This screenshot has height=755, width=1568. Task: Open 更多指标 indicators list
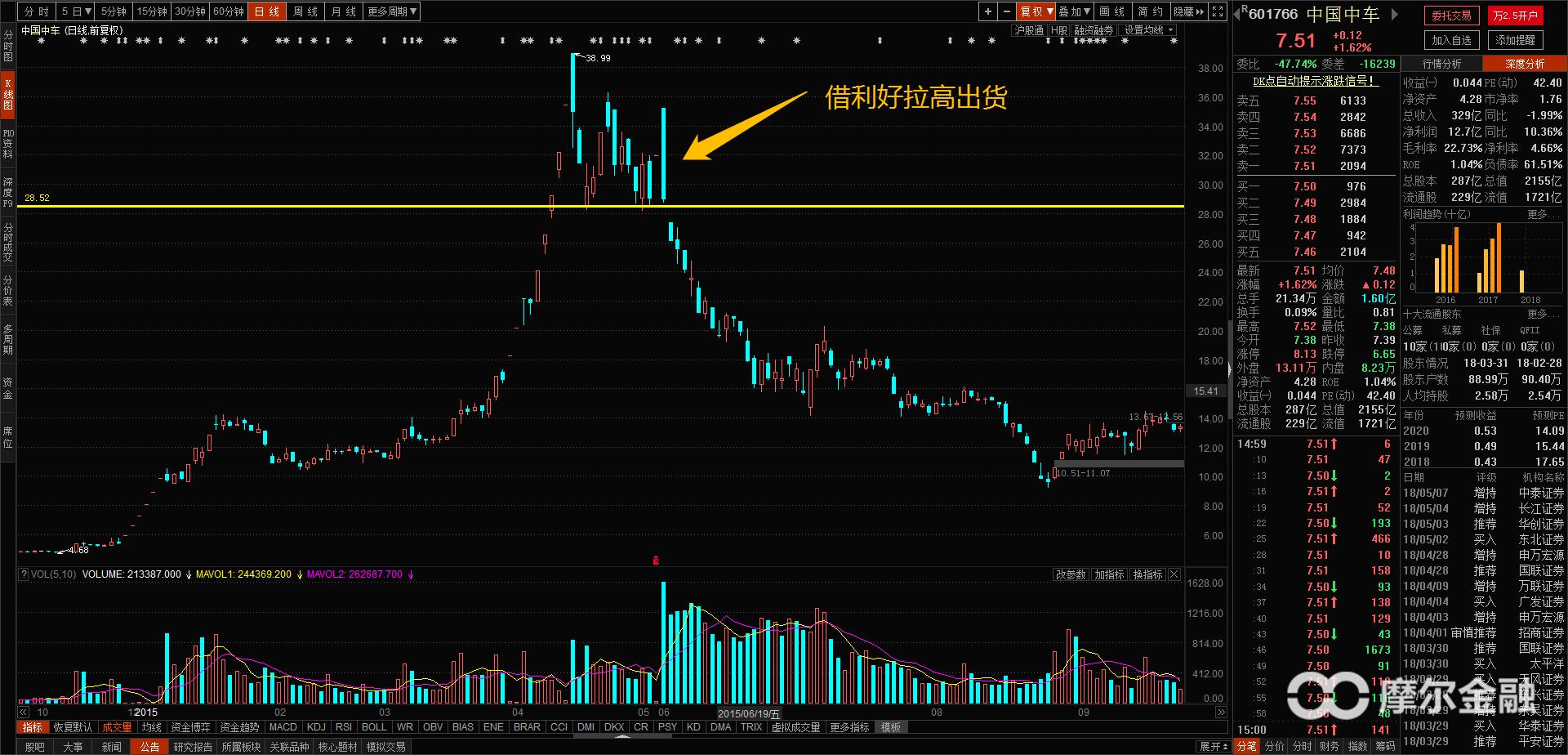point(849,727)
